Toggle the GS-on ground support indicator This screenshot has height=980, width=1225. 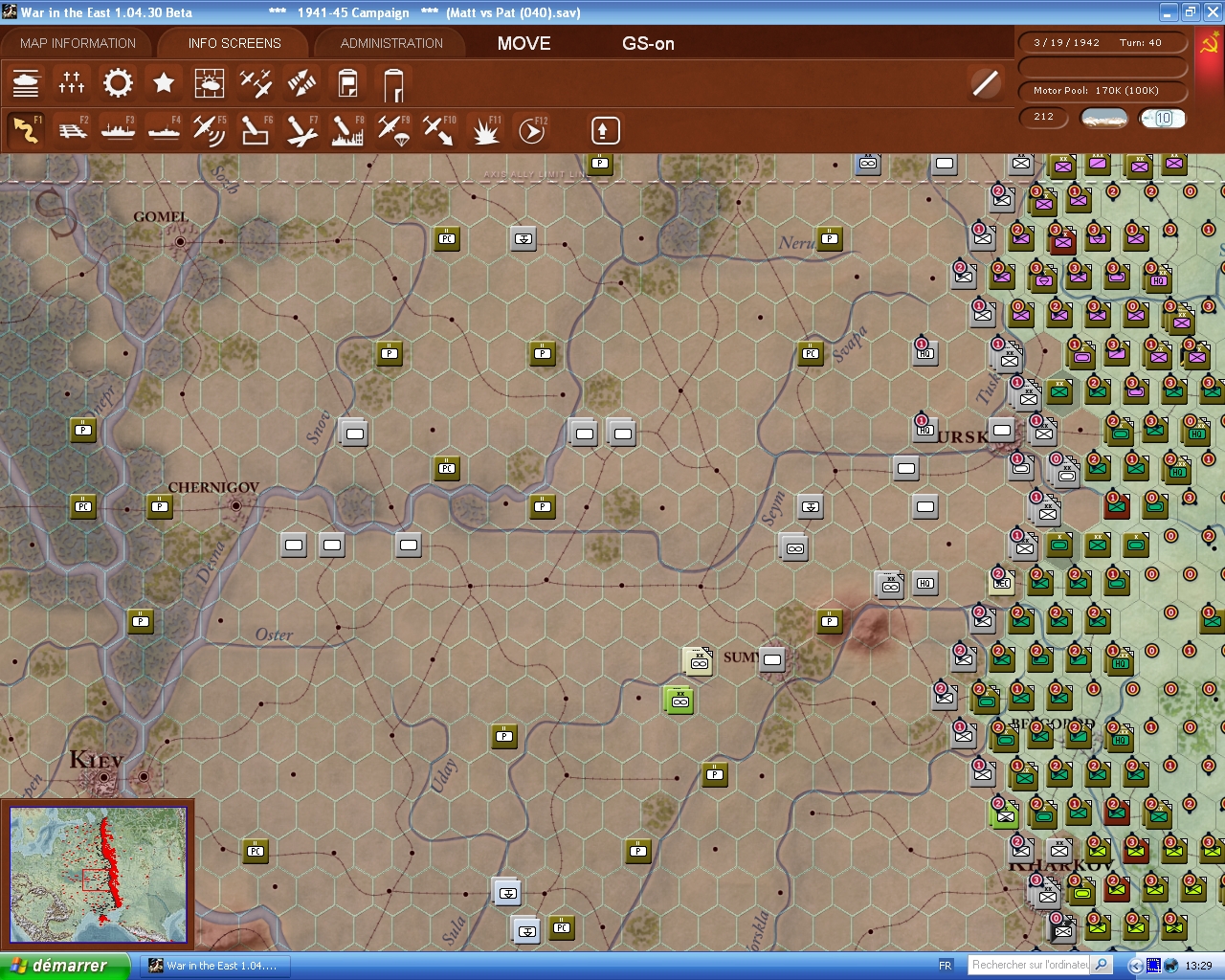coord(648,43)
